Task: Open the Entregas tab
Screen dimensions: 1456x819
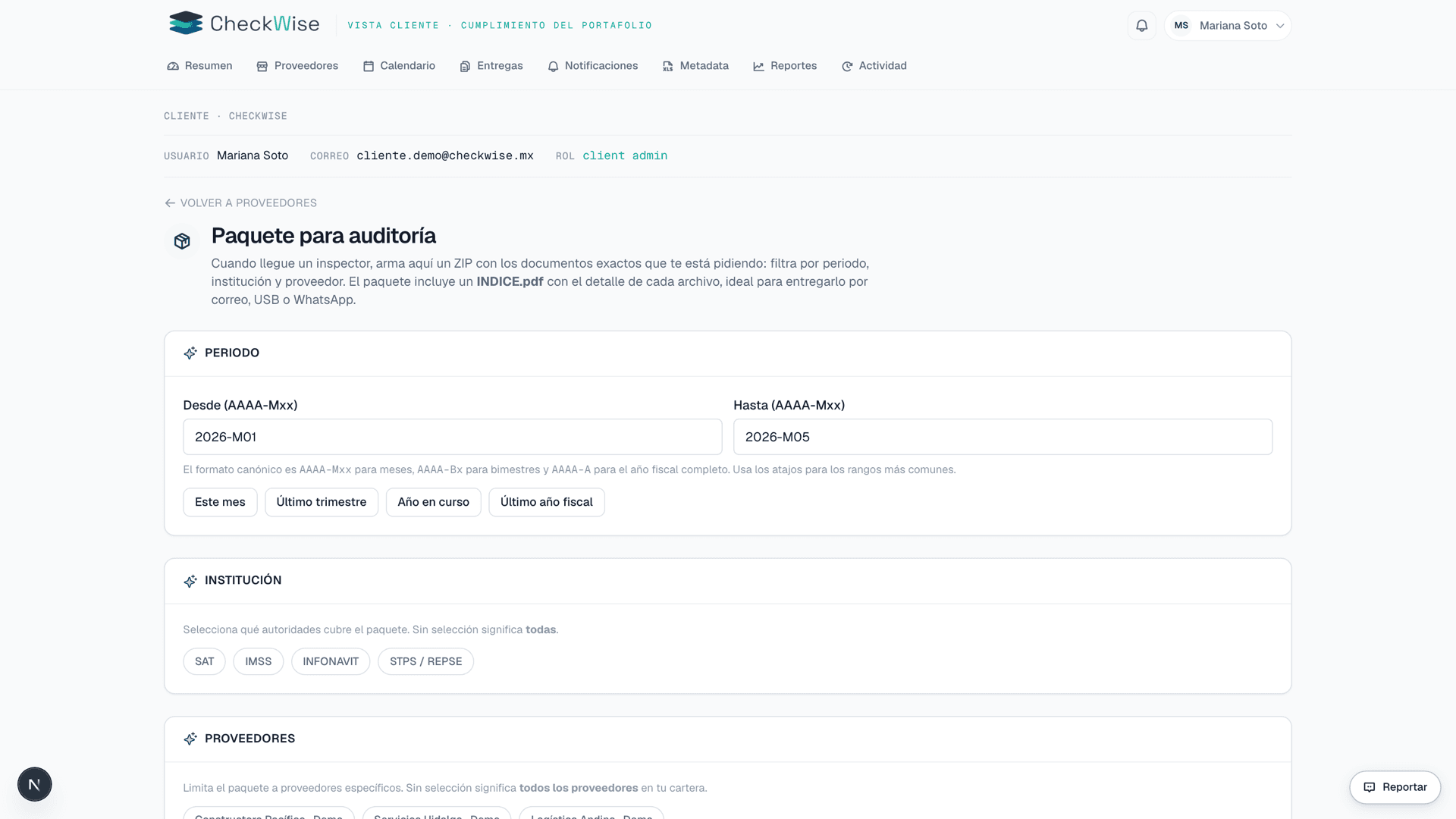Action: pyautogui.click(x=491, y=66)
